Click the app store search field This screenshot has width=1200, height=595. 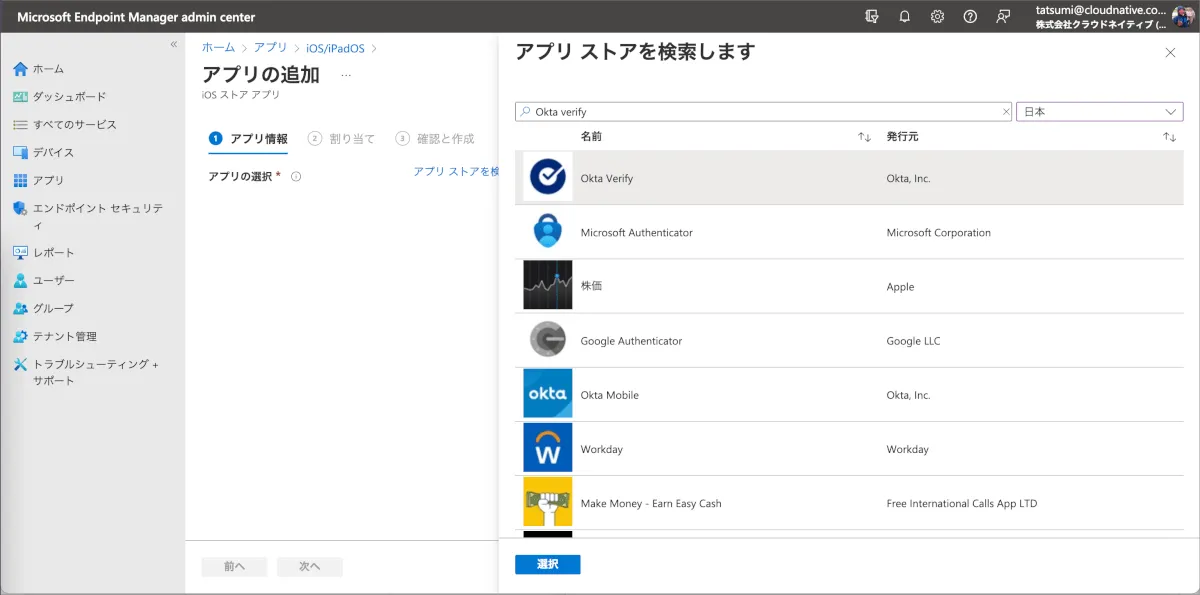pyautogui.click(x=760, y=112)
